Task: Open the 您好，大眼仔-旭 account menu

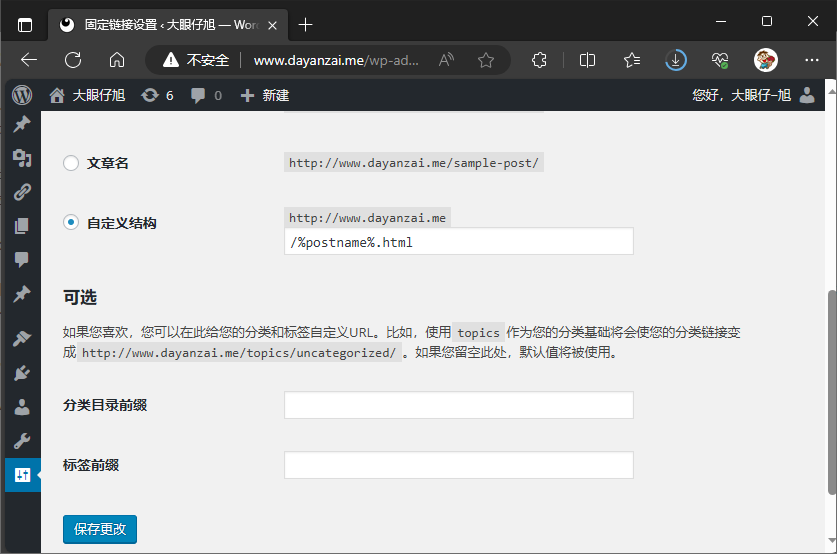Action: (x=753, y=96)
